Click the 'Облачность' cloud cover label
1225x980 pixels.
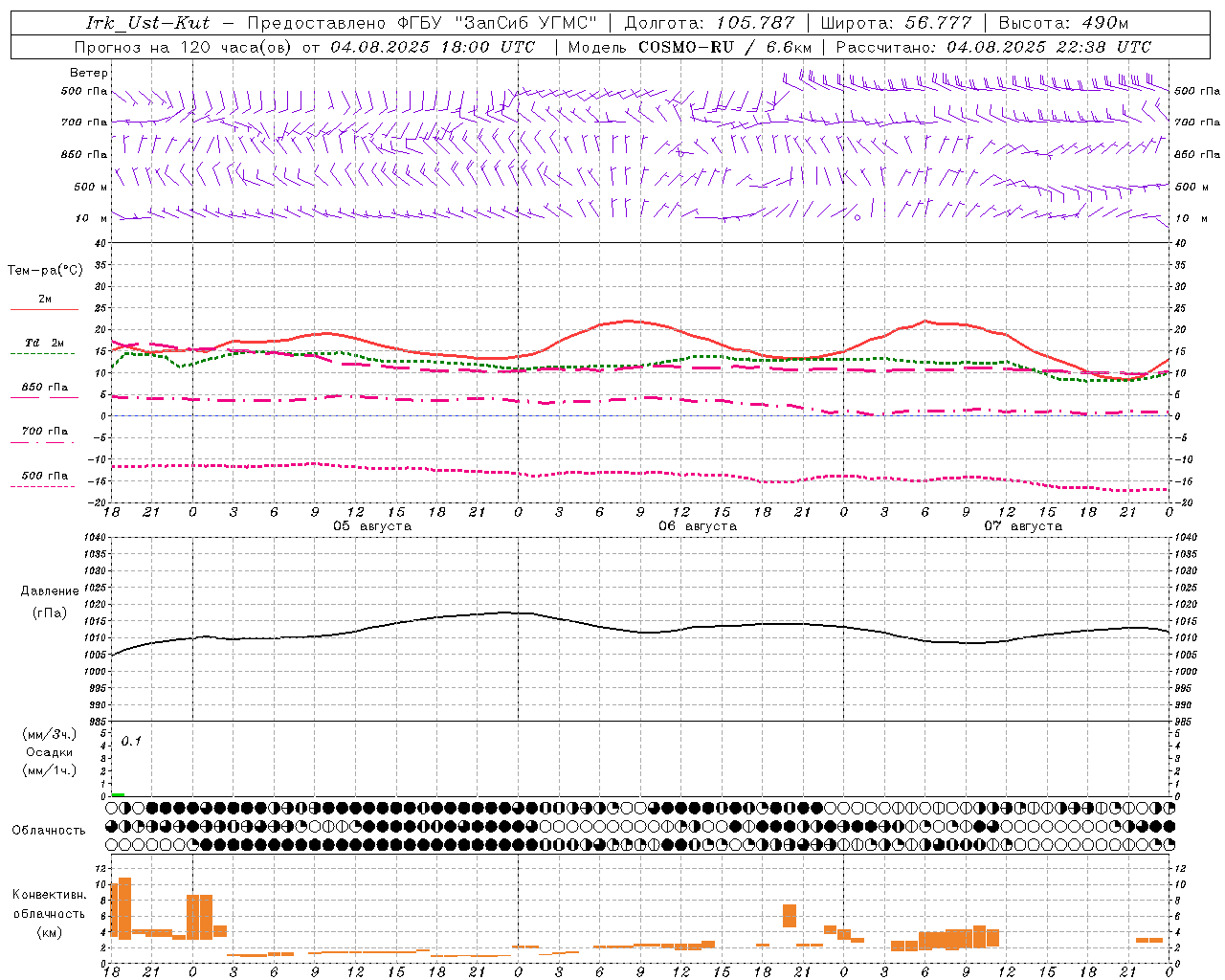coord(49,831)
